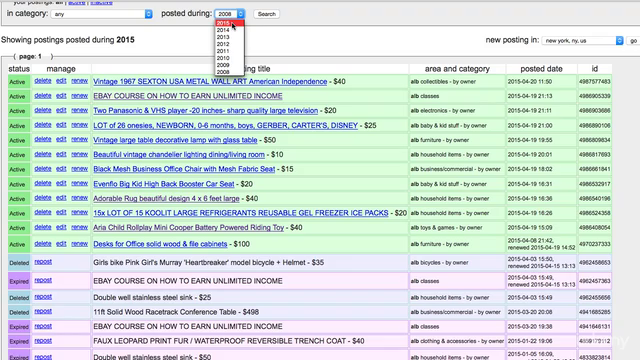Click the Search button
Image resolution: width=640 pixels, height=360 pixels.
267,14
